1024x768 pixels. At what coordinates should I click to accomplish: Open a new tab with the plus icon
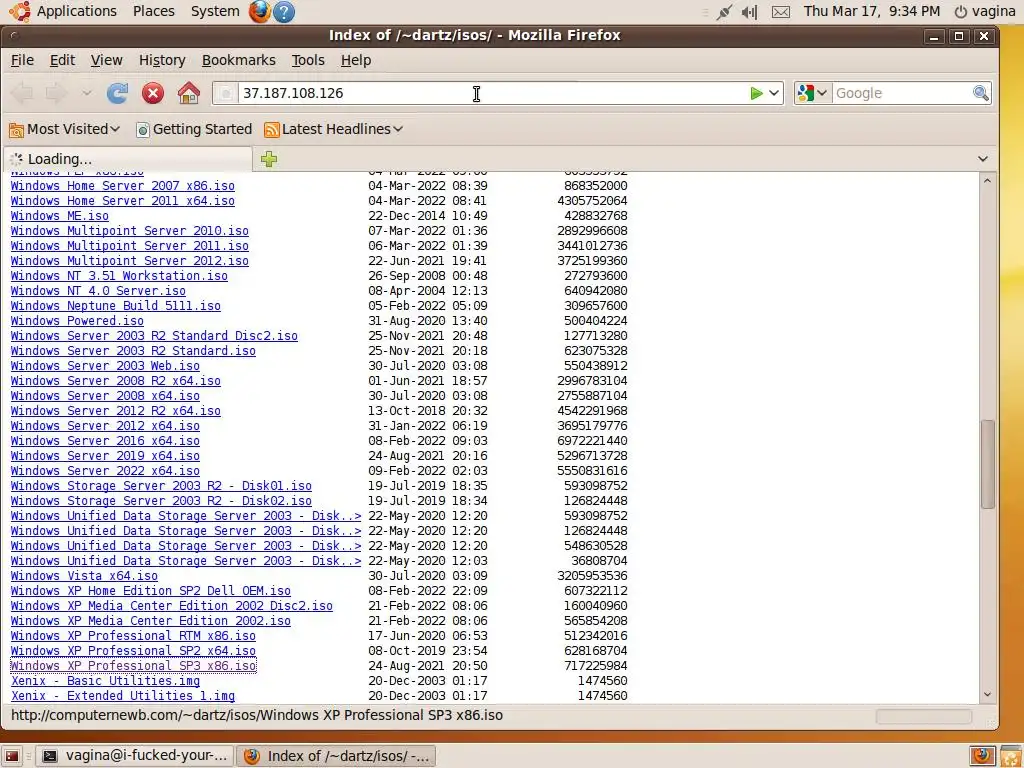click(268, 159)
